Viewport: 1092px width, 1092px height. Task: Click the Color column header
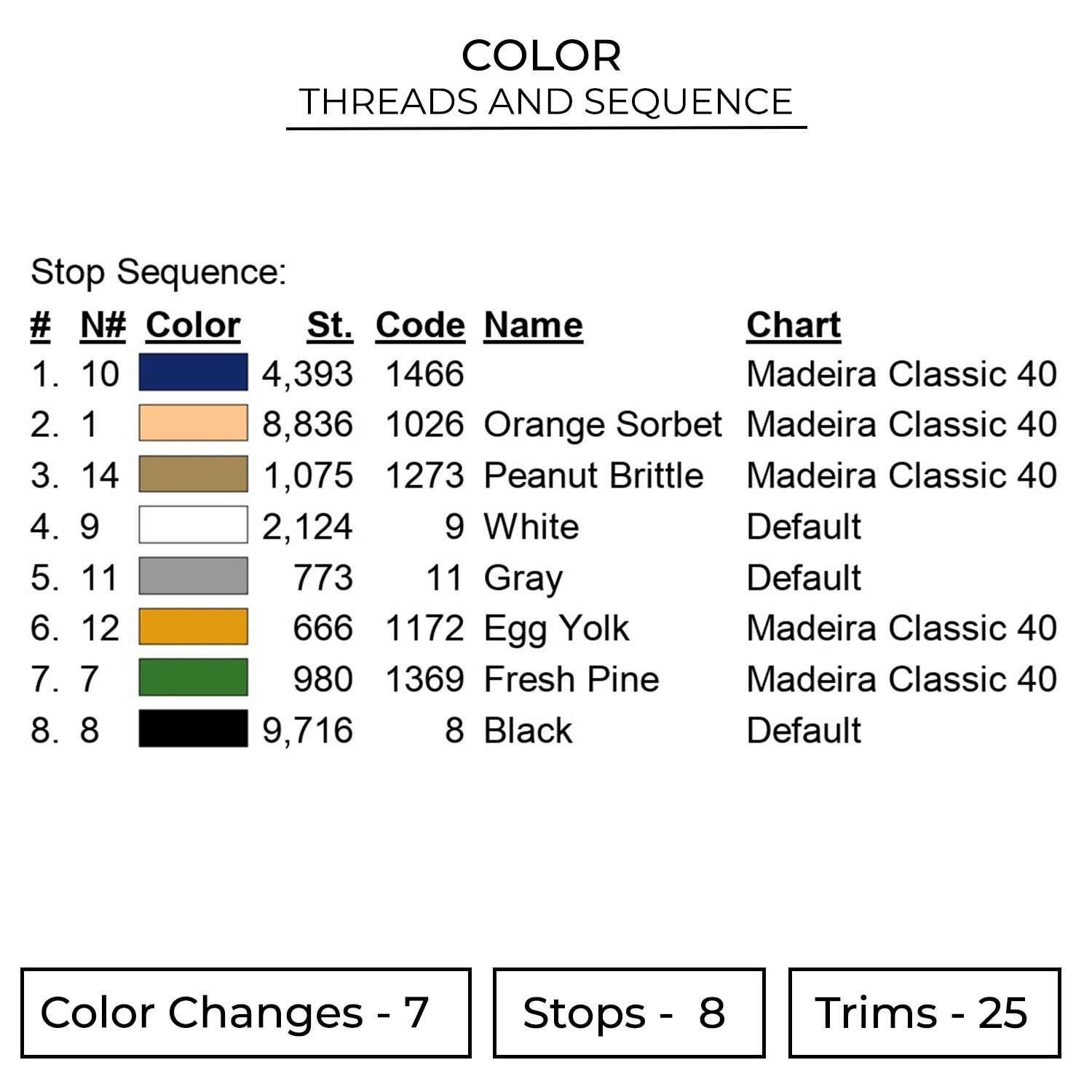[193, 325]
